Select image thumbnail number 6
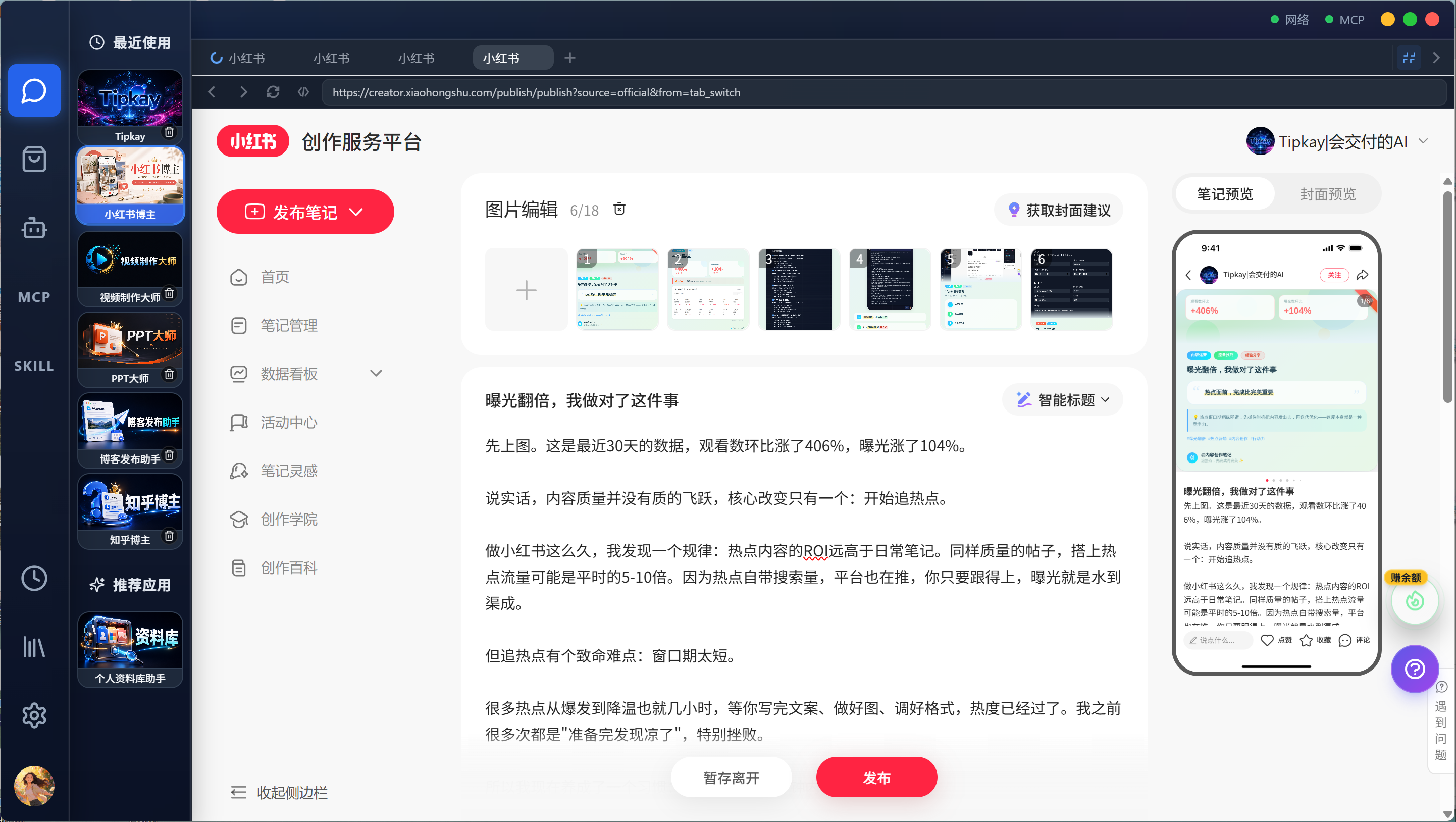 click(1072, 289)
